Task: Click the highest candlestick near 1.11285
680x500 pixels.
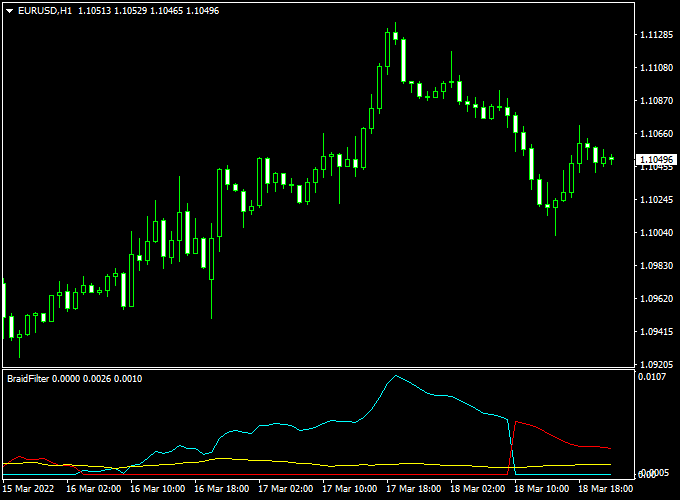Action: coord(396,34)
